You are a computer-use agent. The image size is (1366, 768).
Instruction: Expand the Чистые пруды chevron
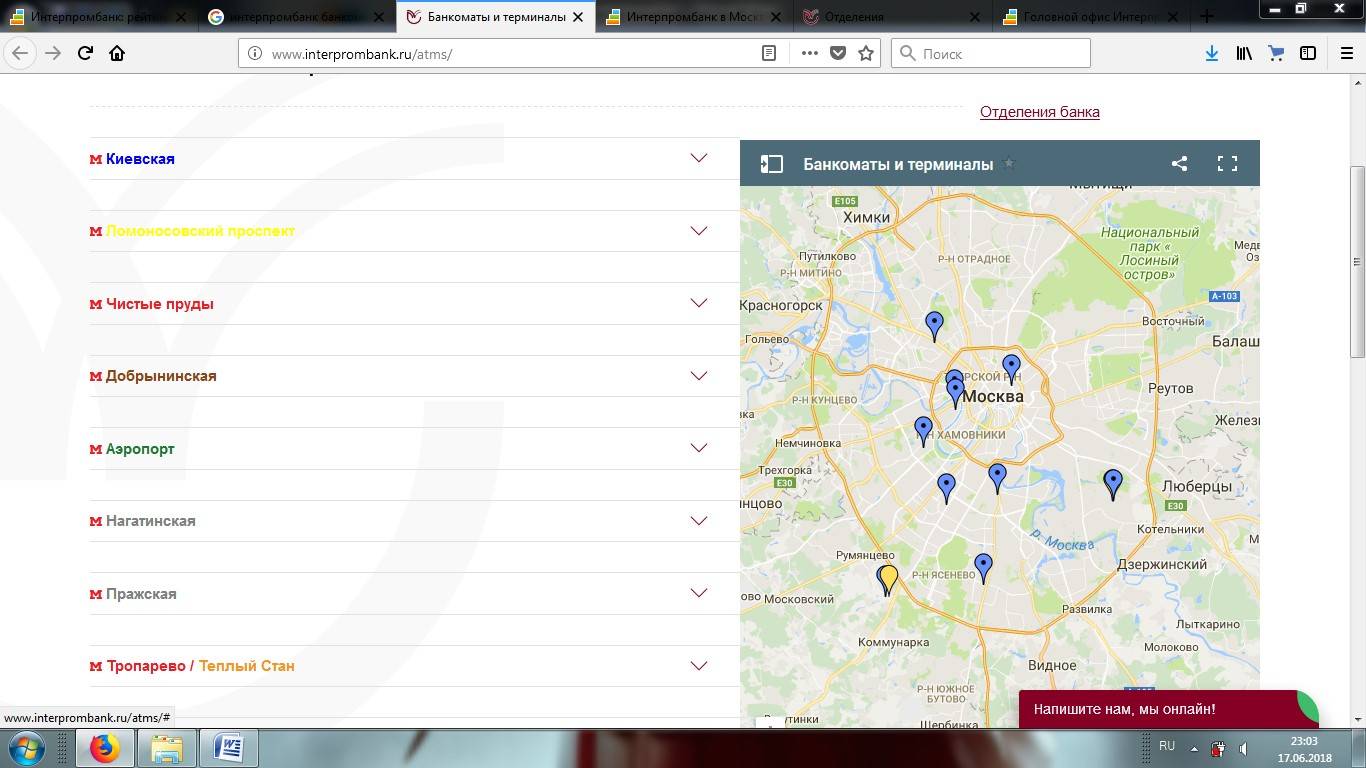(698, 303)
